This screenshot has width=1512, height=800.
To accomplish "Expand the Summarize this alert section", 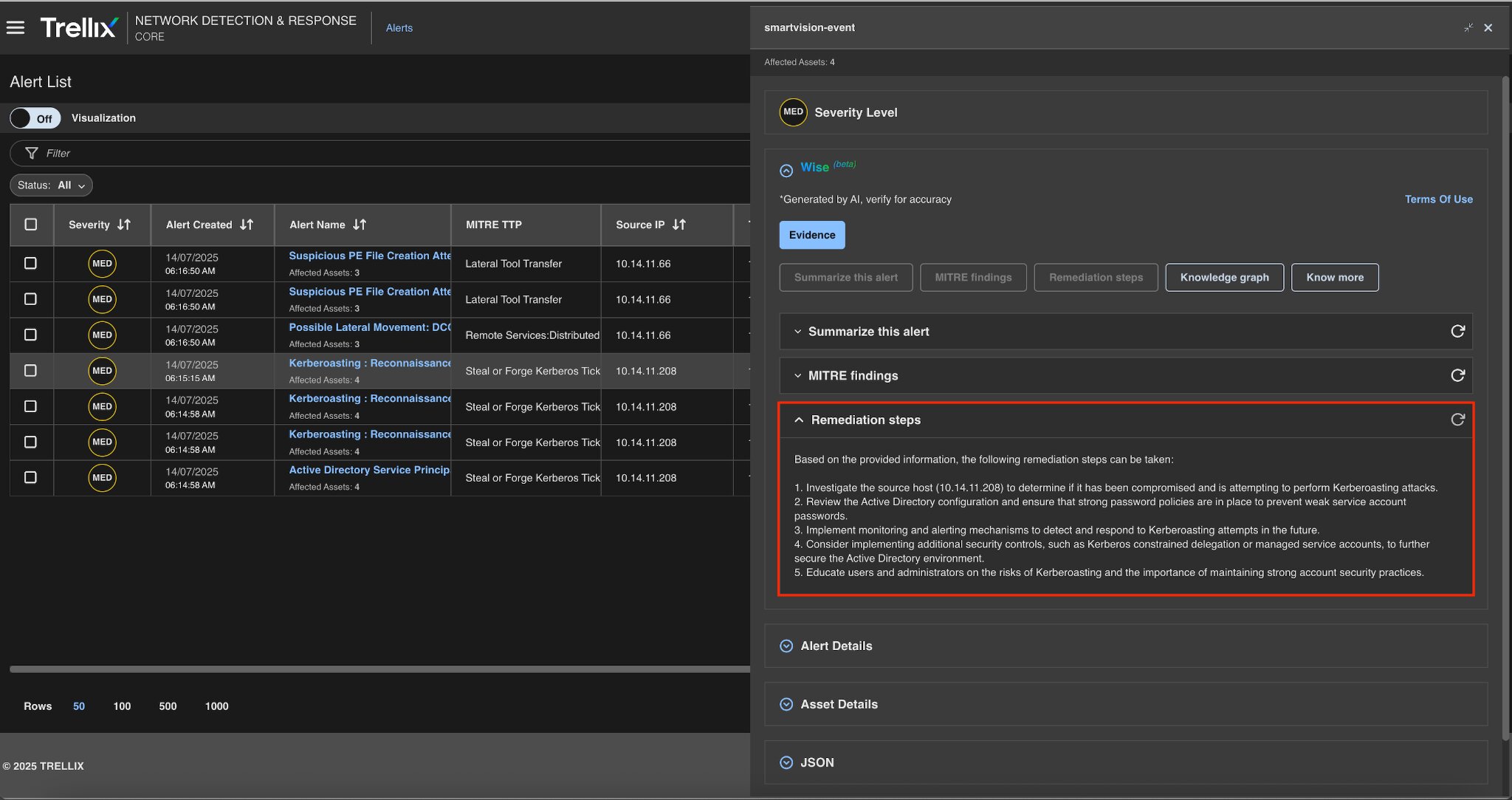I will 797,332.
